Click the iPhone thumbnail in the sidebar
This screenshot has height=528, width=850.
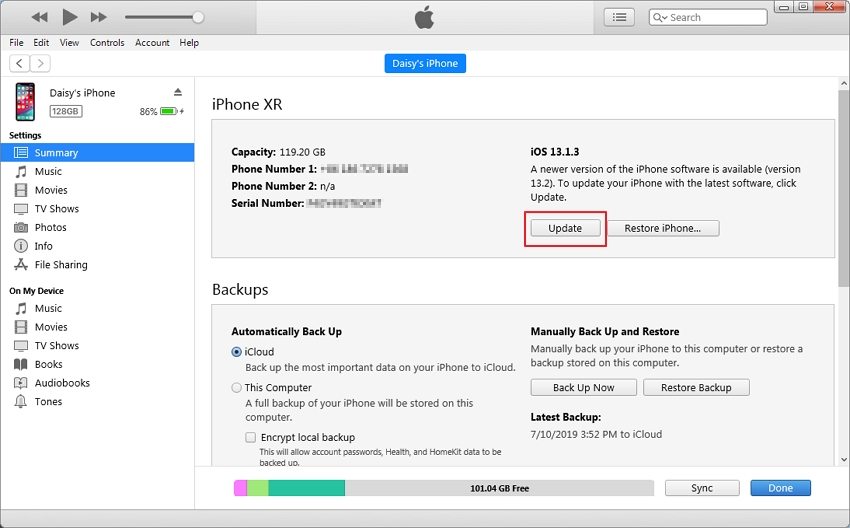[x=25, y=102]
